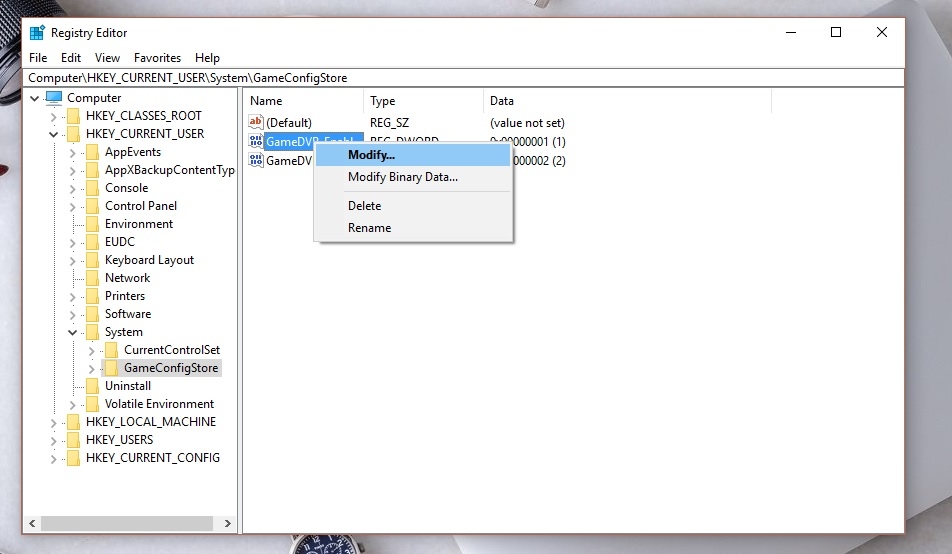Click the Printers folder icon

click(x=92, y=296)
